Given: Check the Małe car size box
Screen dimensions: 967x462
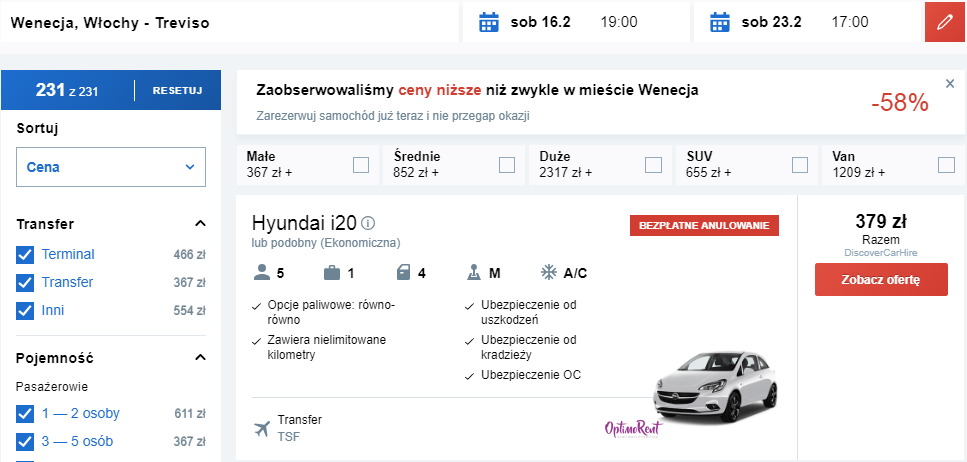Looking at the screenshot, I should [361, 165].
